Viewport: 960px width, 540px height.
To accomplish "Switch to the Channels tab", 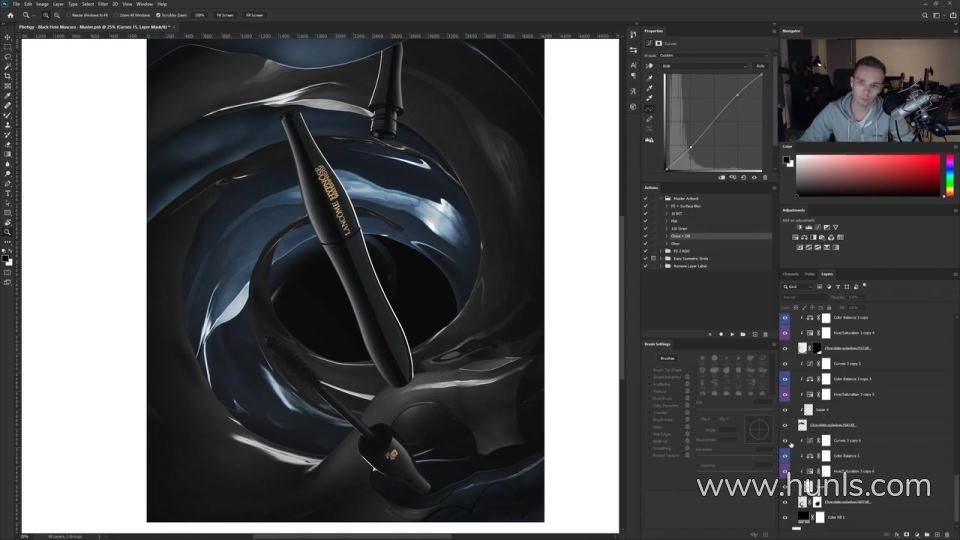I will tap(790, 274).
